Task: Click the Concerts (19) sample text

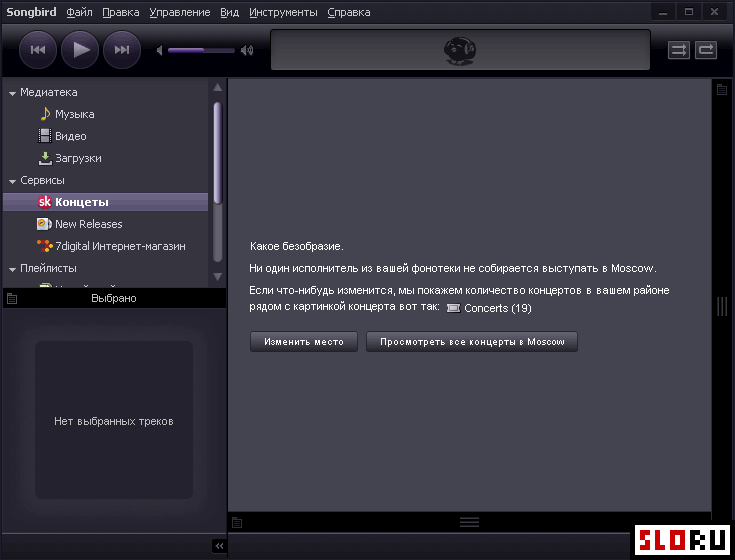Action: point(498,308)
